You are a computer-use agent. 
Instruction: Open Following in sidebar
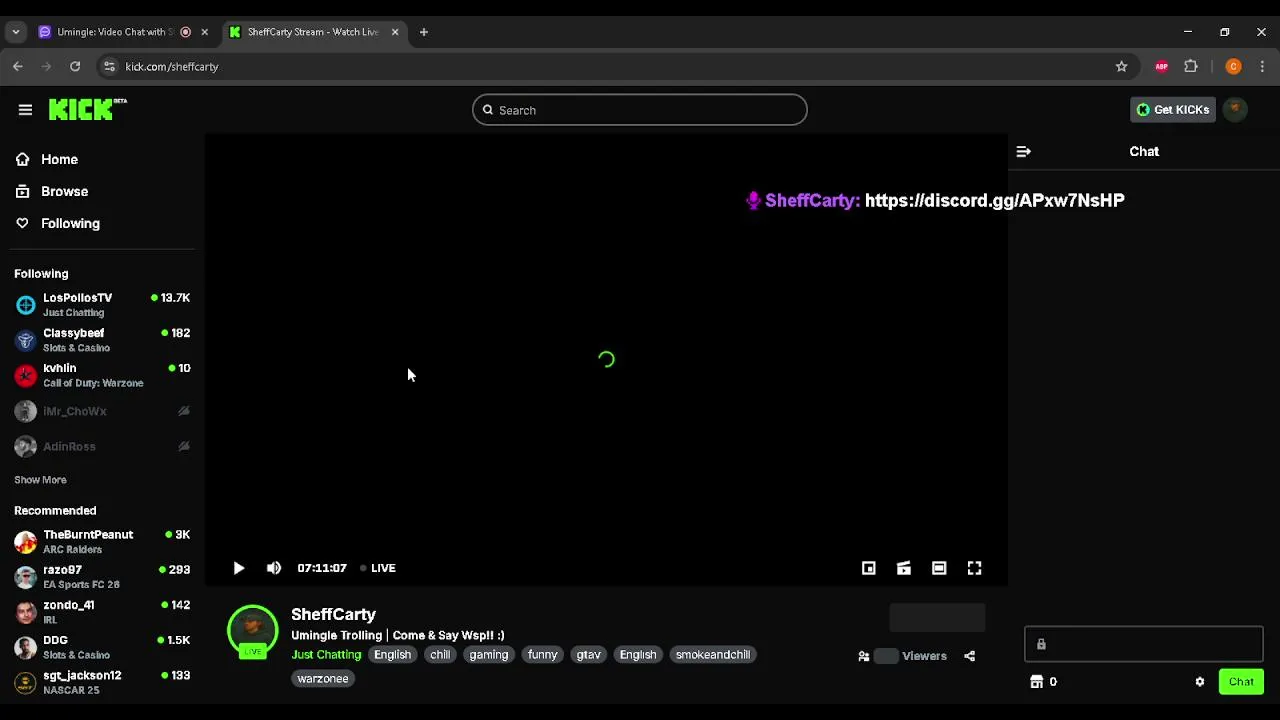point(70,223)
